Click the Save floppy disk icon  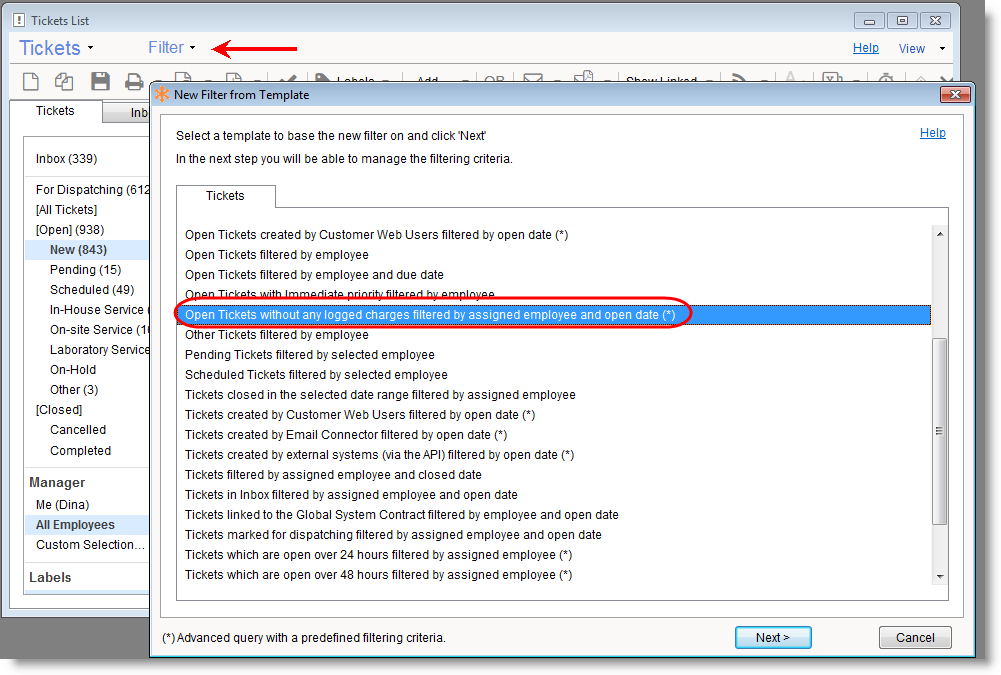(x=100, y=82)
